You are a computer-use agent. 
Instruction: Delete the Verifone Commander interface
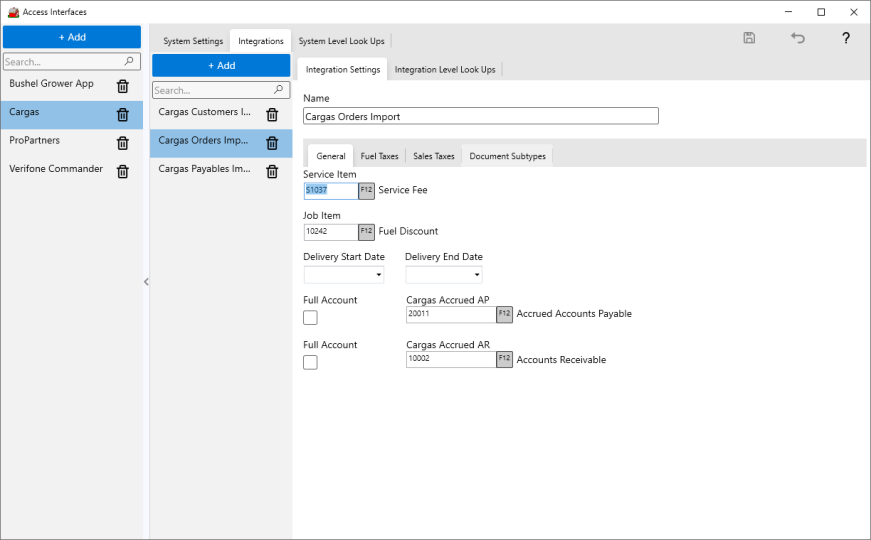click(x=123, y=171)
